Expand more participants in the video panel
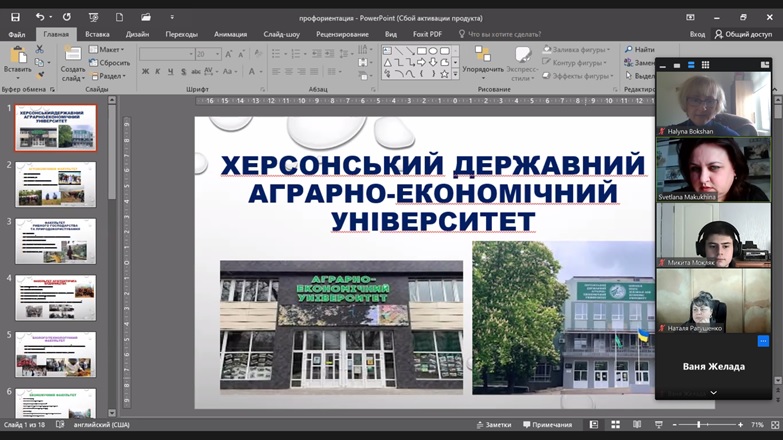 point(714,393)
